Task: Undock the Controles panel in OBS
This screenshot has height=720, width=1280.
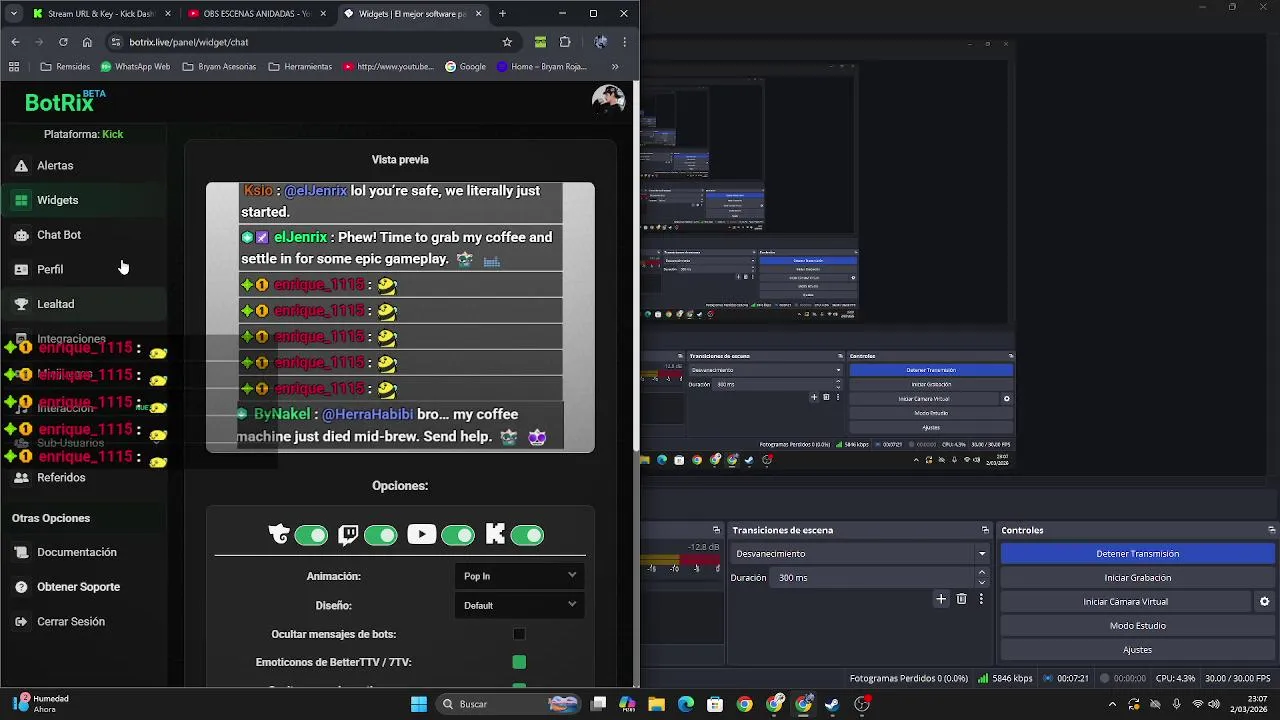Action: (x=1272, y=531)
